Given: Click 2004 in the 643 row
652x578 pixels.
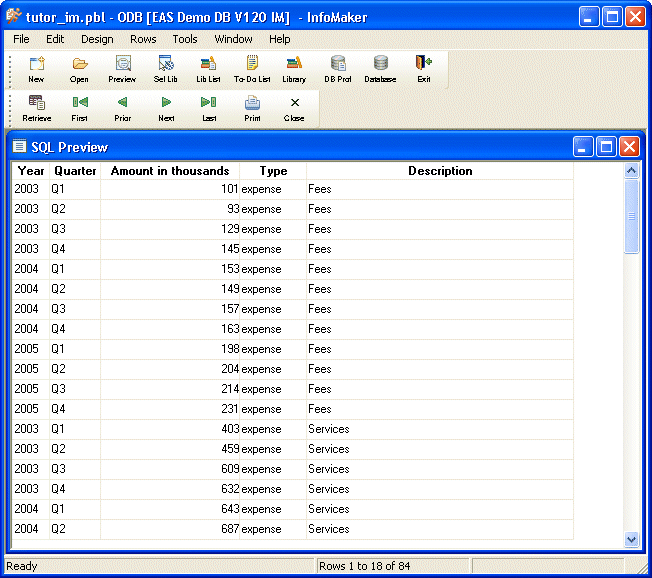Looking at the screenshot, I should [x=26, y=509].
